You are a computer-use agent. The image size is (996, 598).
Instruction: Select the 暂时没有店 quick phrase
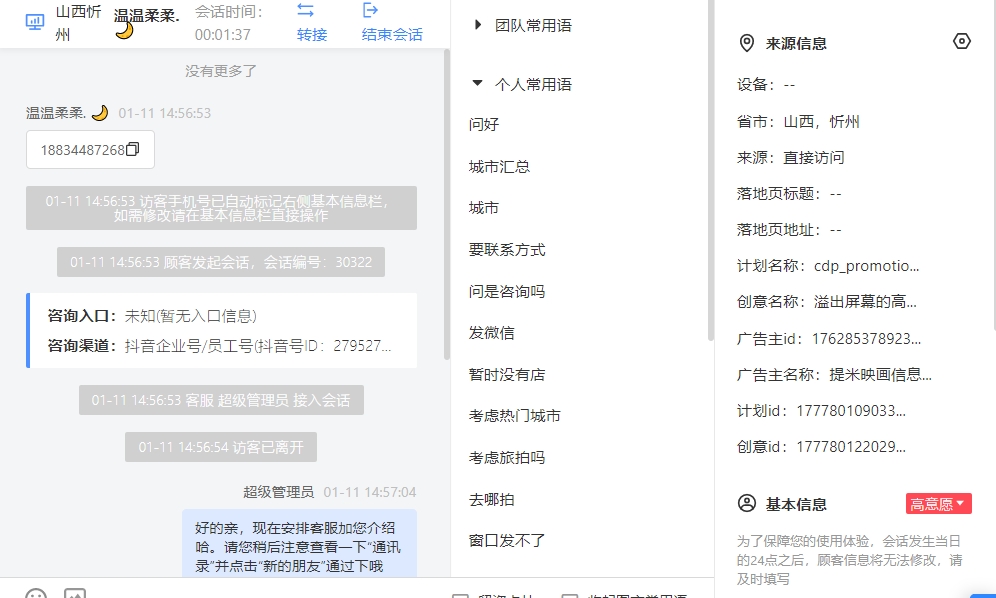point(507,375)
